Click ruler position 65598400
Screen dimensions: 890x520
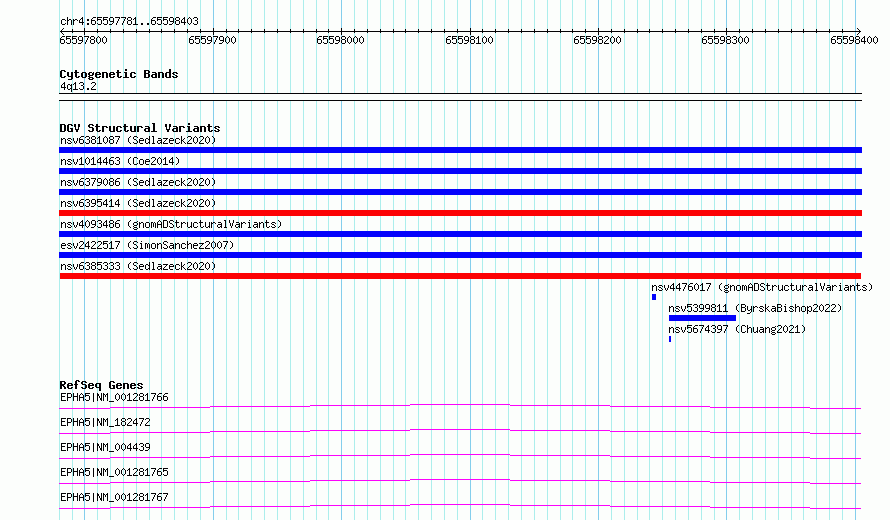coord(854,40)
